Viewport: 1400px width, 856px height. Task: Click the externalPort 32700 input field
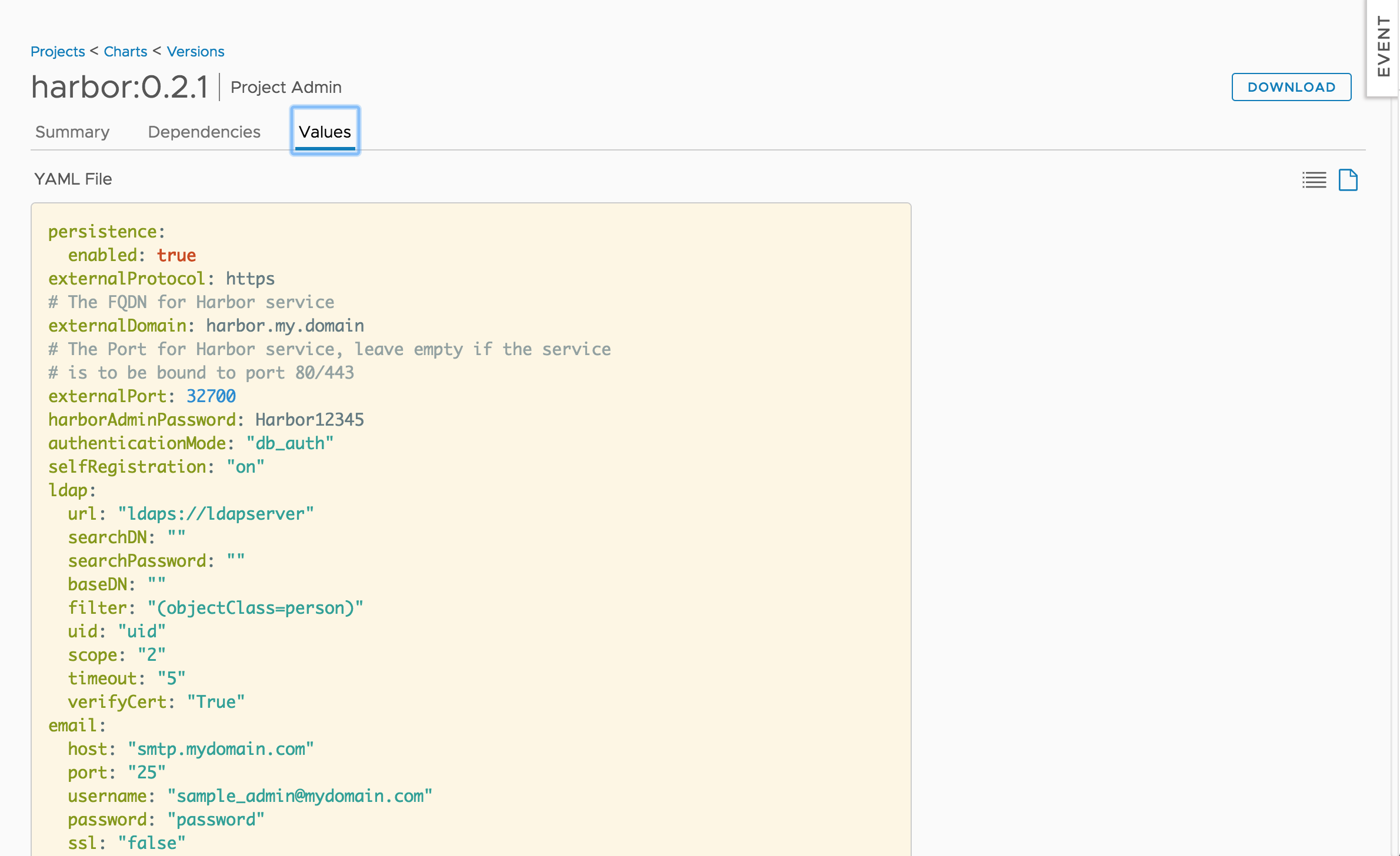pyautogui.click(x=211, y=396)
